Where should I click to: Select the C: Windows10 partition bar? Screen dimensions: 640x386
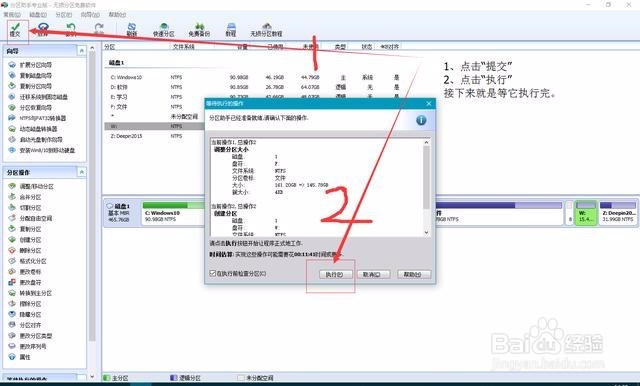tap(173, 213)
